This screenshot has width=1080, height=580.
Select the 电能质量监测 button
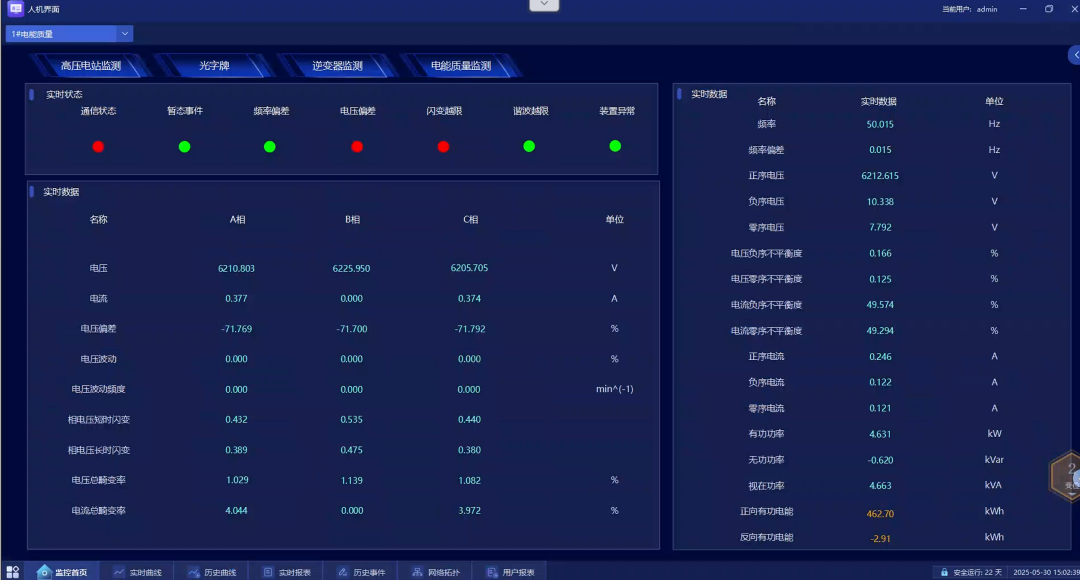tap(459, 65)
